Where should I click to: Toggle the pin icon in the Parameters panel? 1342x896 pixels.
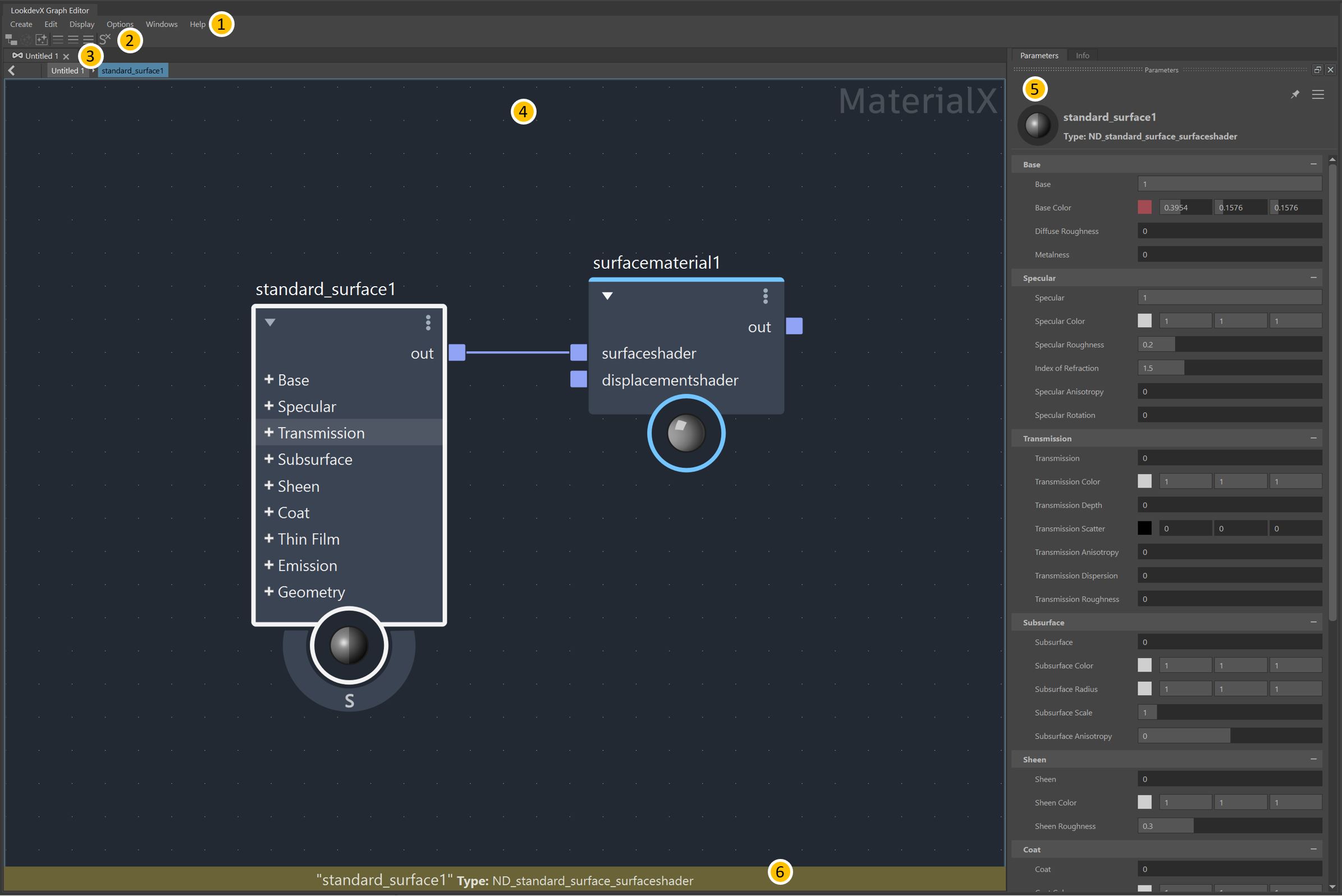pyautogui.click(x=1294, y=94)
